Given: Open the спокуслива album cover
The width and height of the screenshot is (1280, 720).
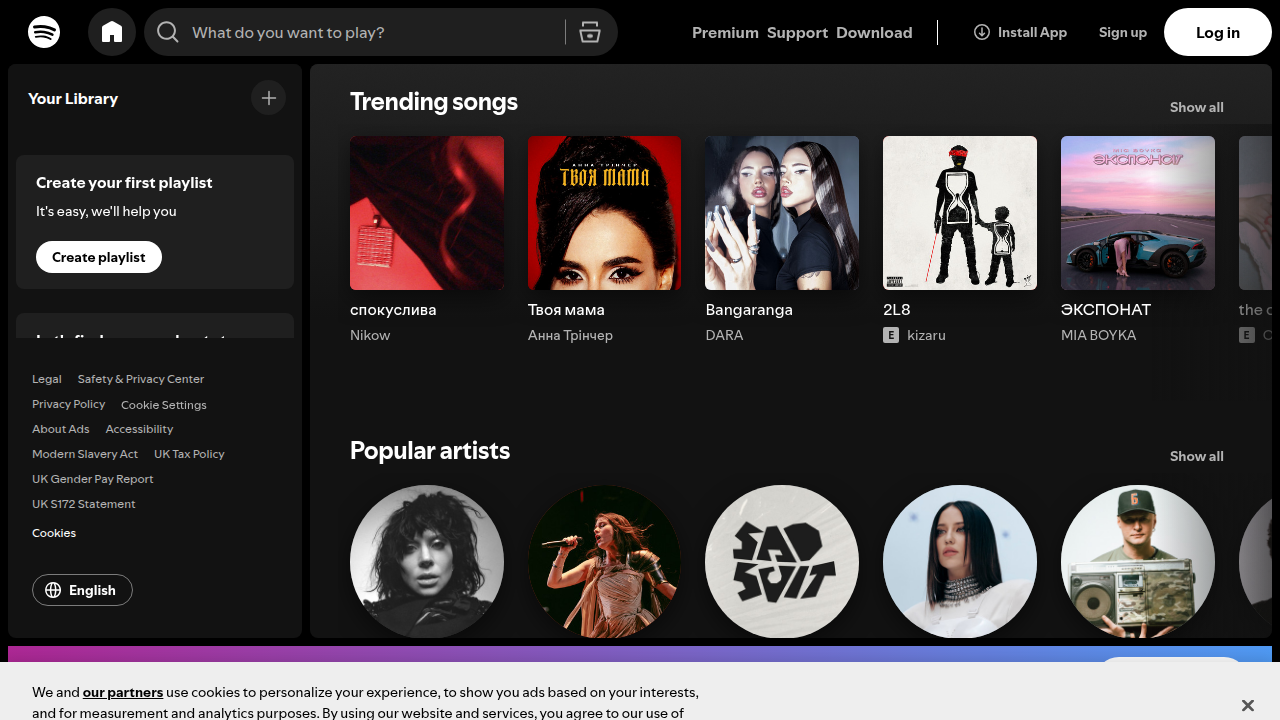Looking at the screenshot, I should pos(427,213).
